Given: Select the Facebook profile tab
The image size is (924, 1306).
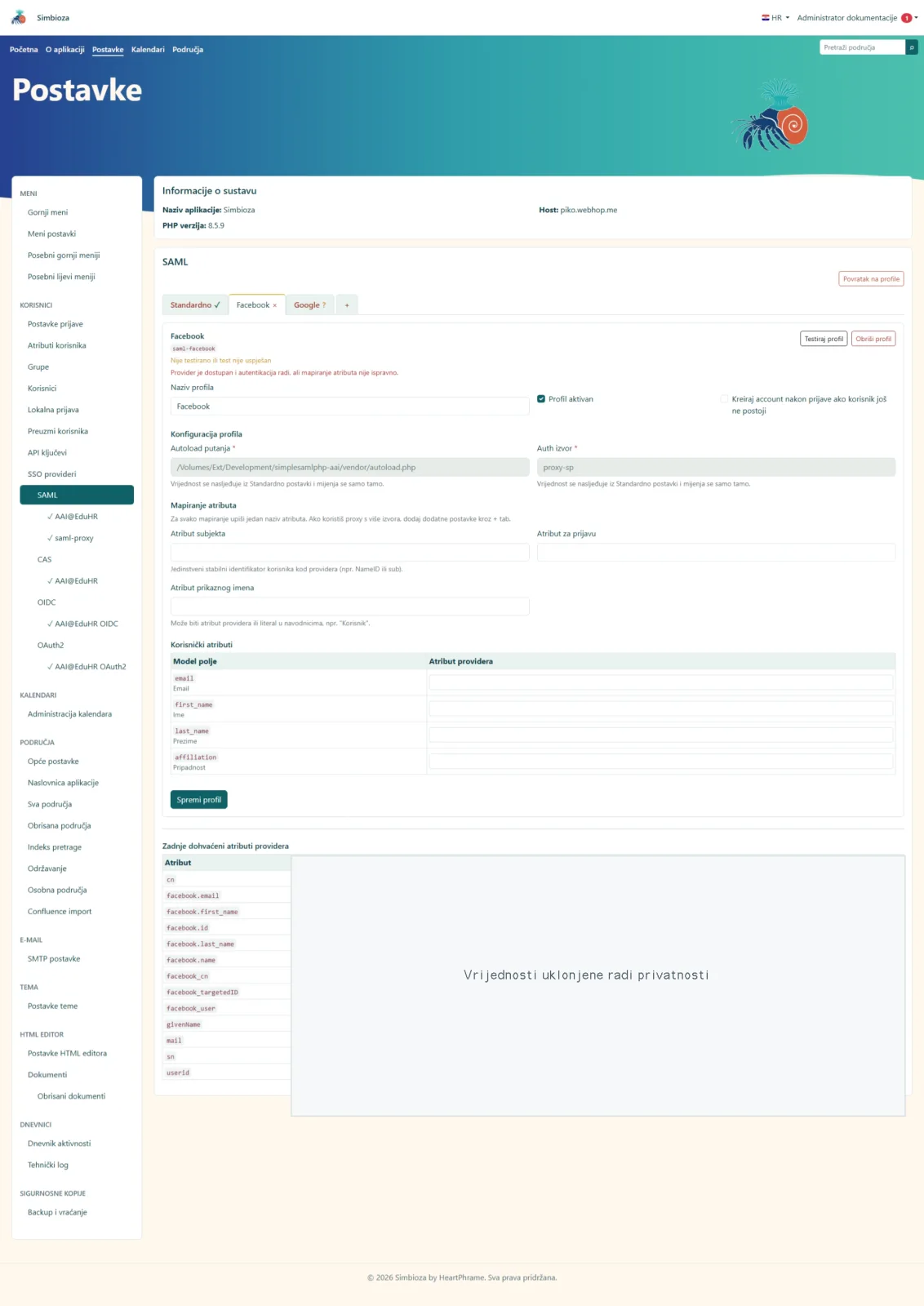Looking at the screenshot, I should 256,305.
